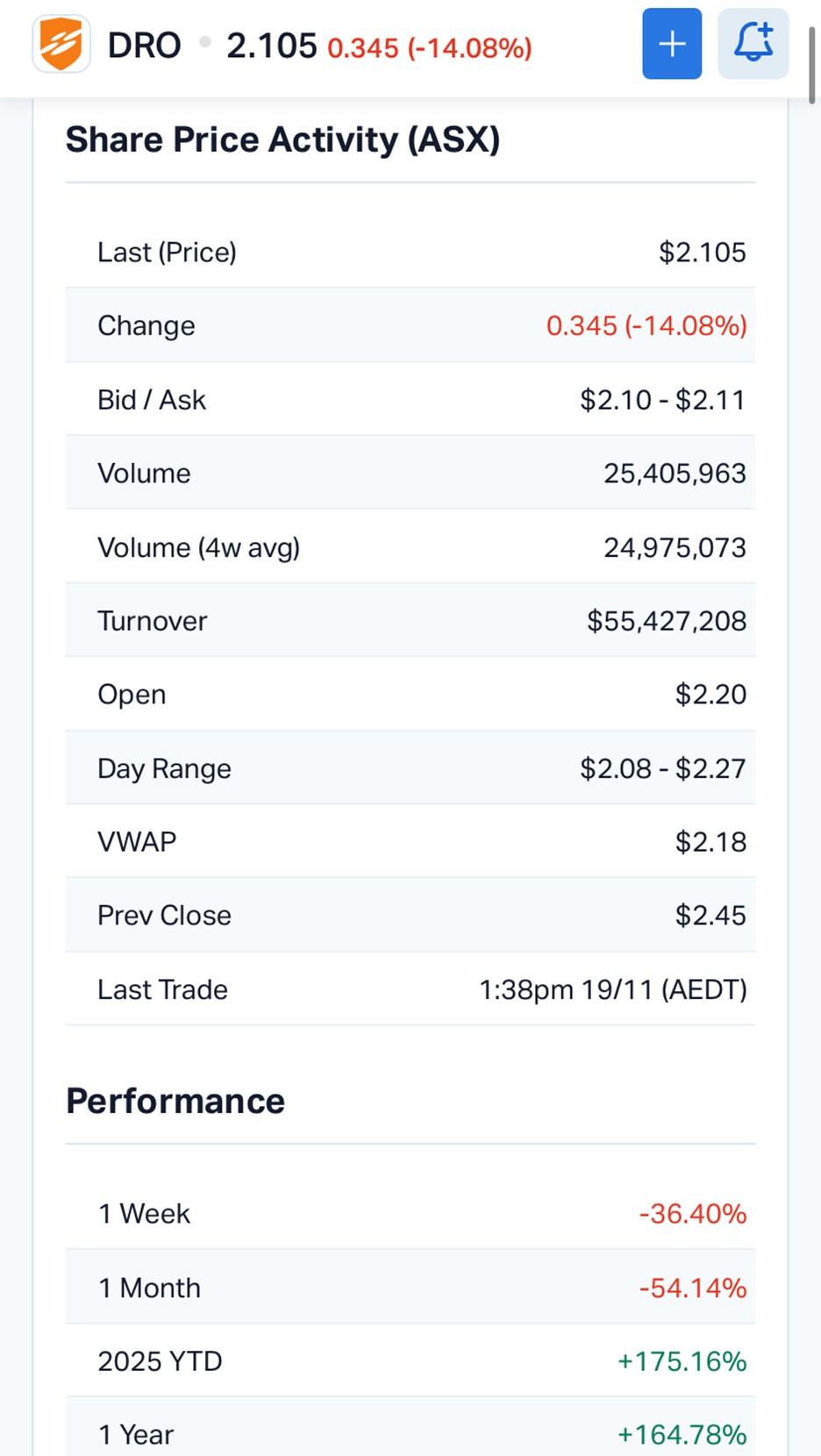Select the Bid / Ask row label
The image size is (821, 1456).
(152, 400)
